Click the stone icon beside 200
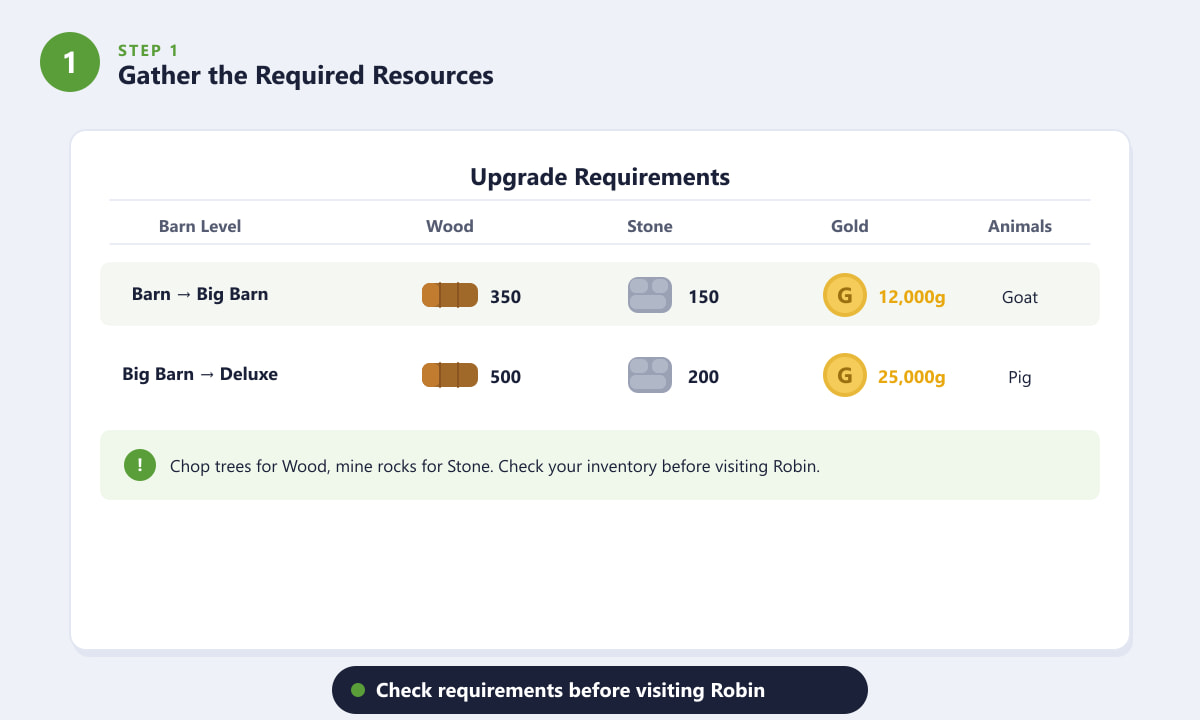1200x720 pixels. [650, 375]
